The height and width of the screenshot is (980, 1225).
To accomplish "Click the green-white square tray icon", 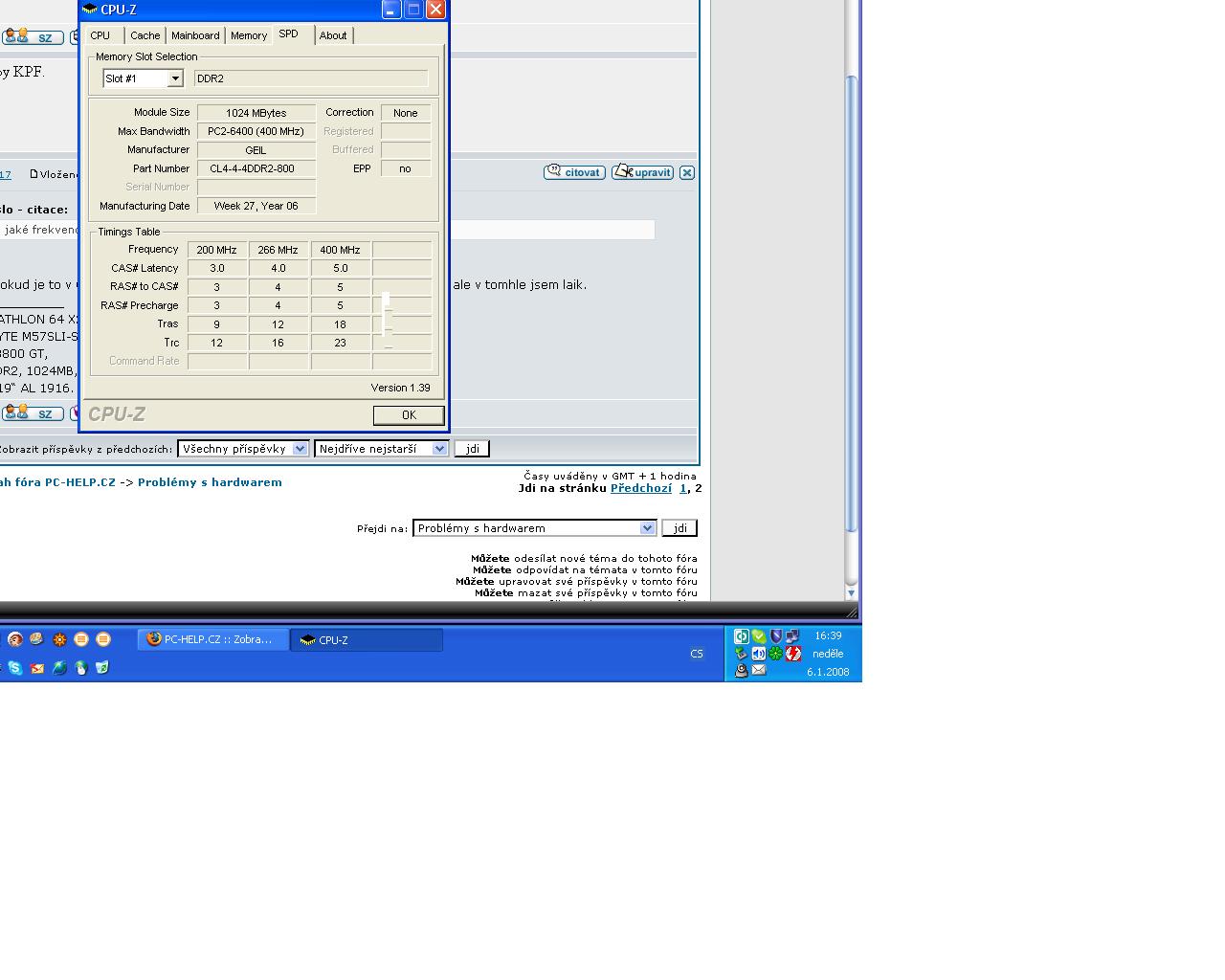I will pos(742,635).
